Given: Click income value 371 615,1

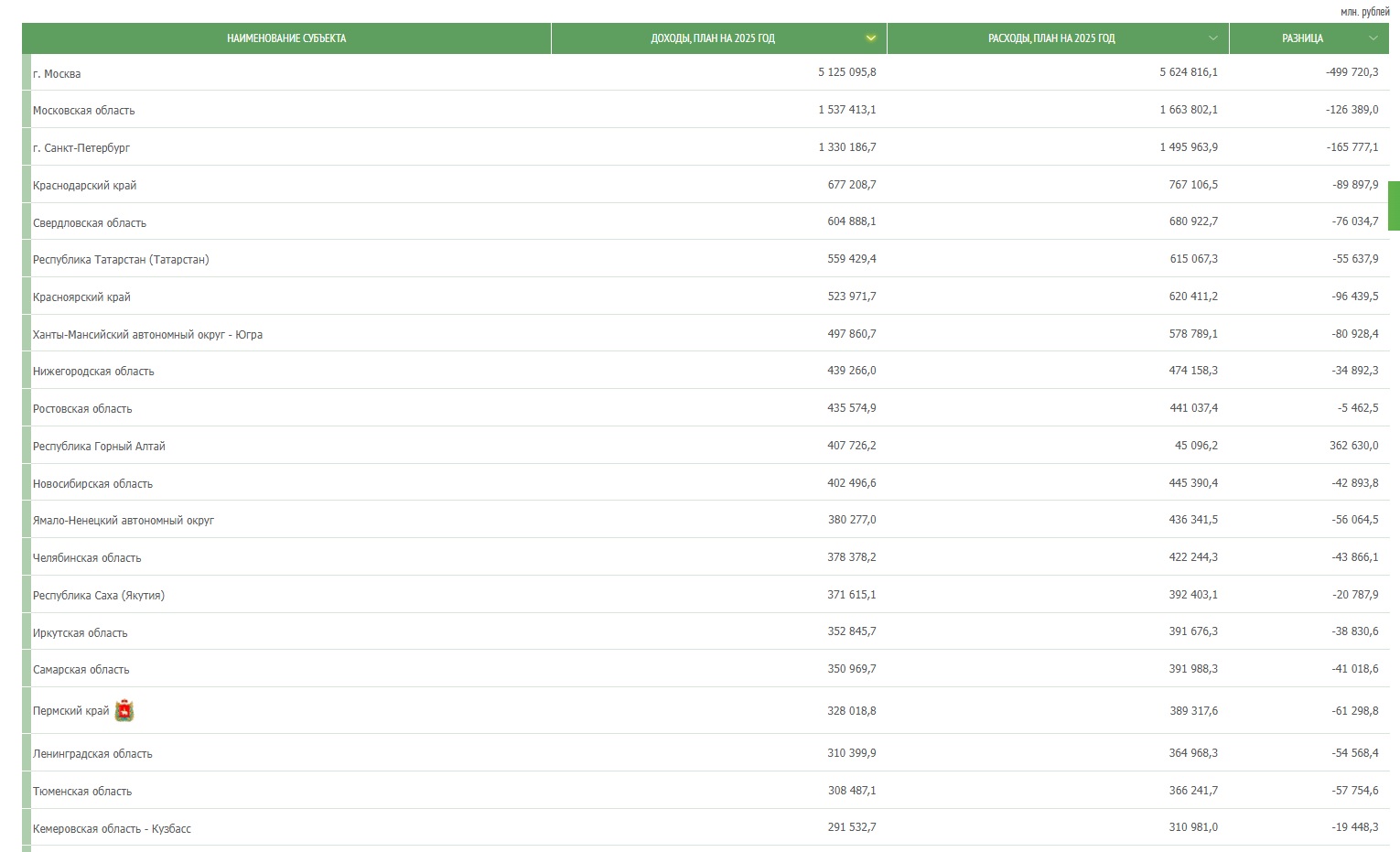Looking at the screenshot, I should 851,595.
